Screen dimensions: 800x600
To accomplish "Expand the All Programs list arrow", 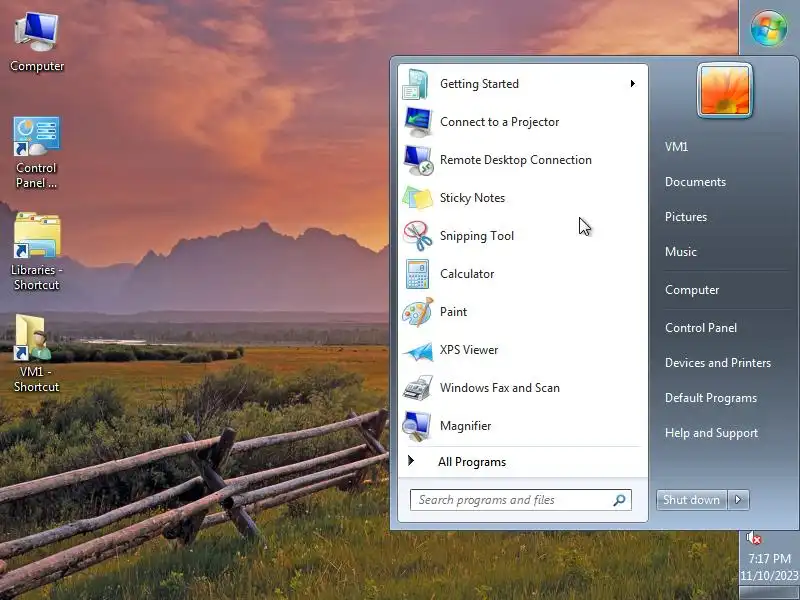I will [x=411, y=461].
